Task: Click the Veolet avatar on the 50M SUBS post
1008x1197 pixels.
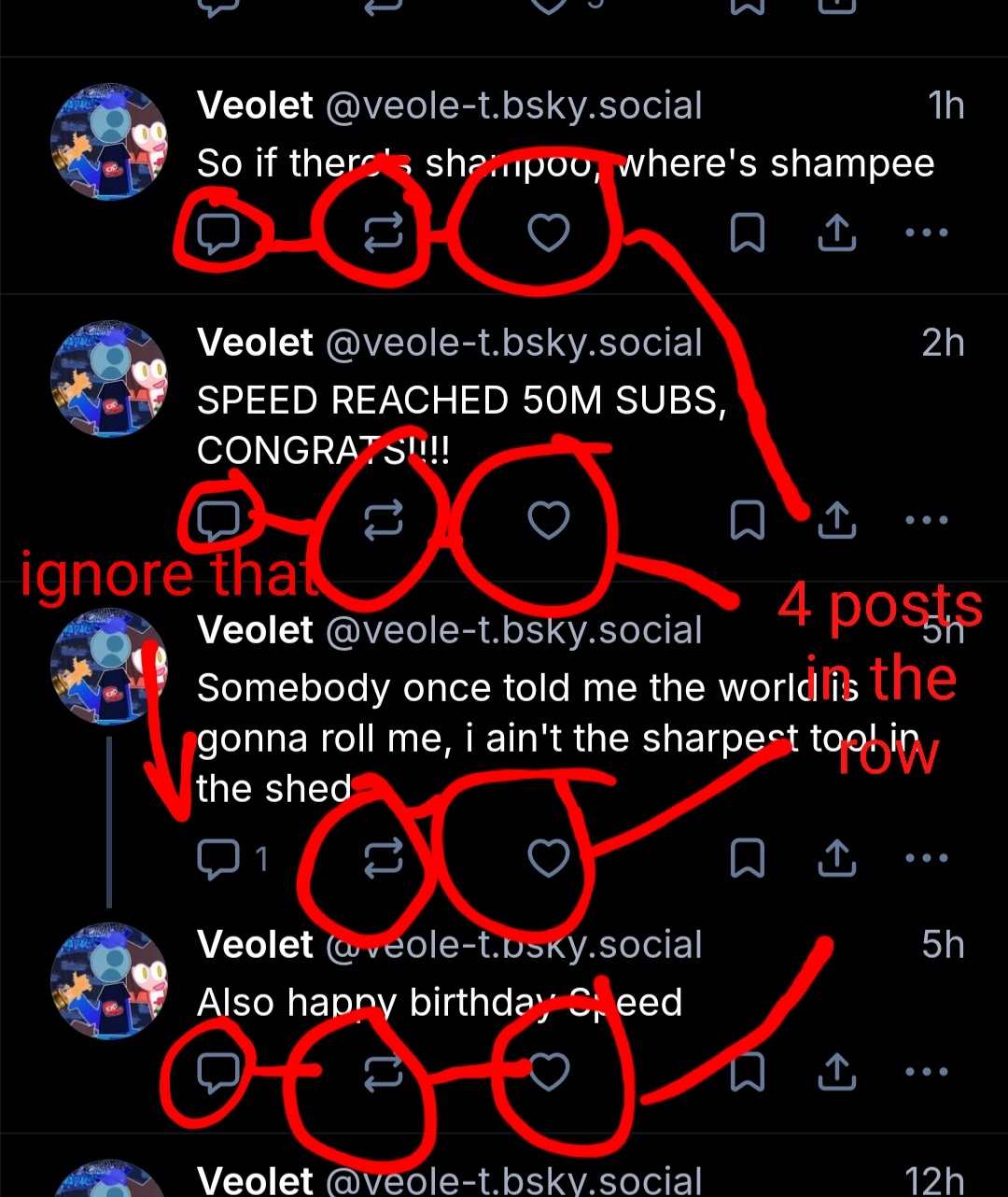Action: pyautogui.click(x=109, y=378)
